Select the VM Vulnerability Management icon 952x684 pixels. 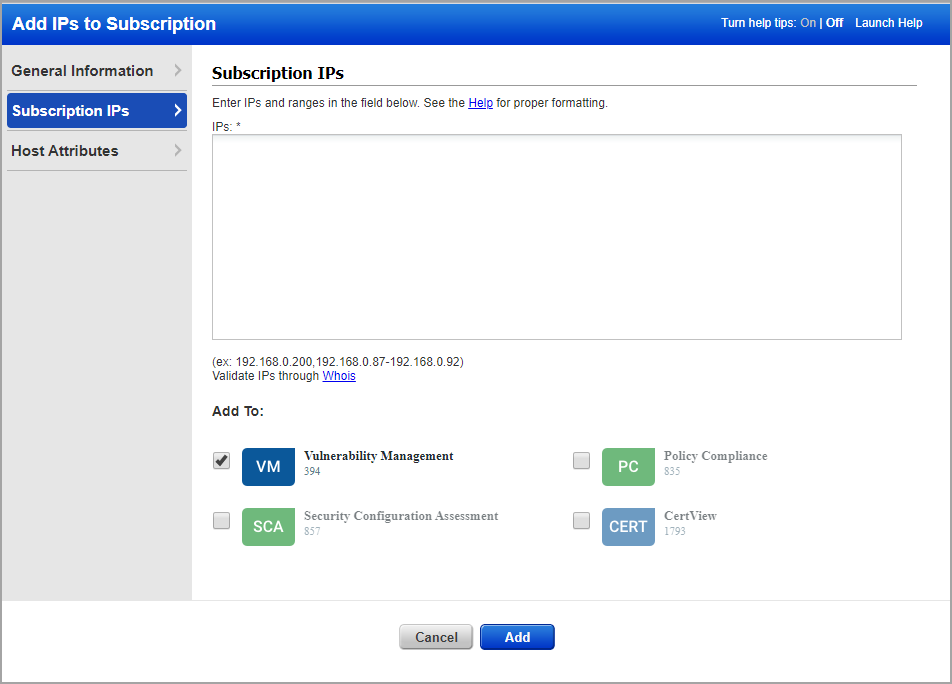pos(268,466)
